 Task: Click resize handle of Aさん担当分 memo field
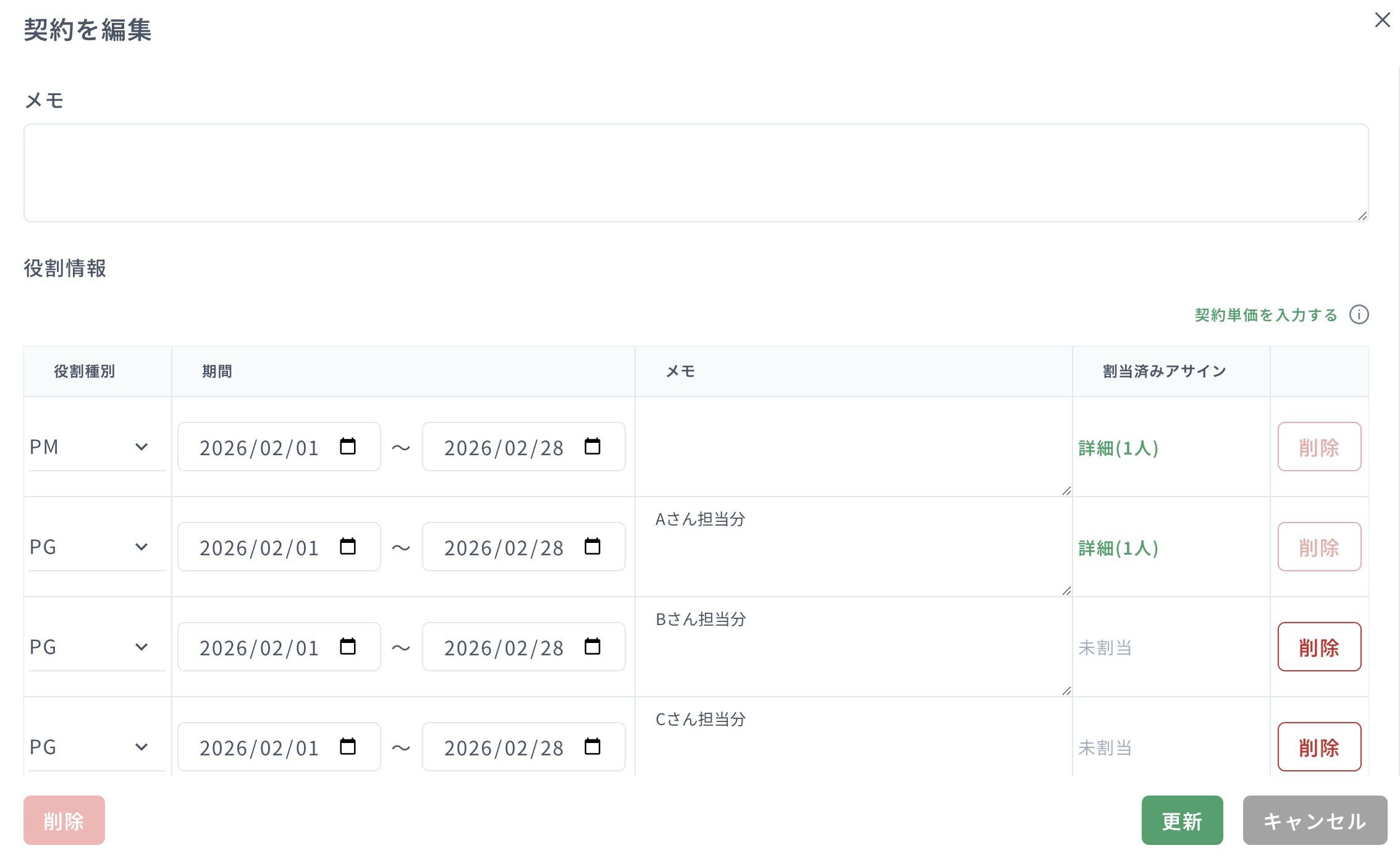click(x=1066, y=590)
